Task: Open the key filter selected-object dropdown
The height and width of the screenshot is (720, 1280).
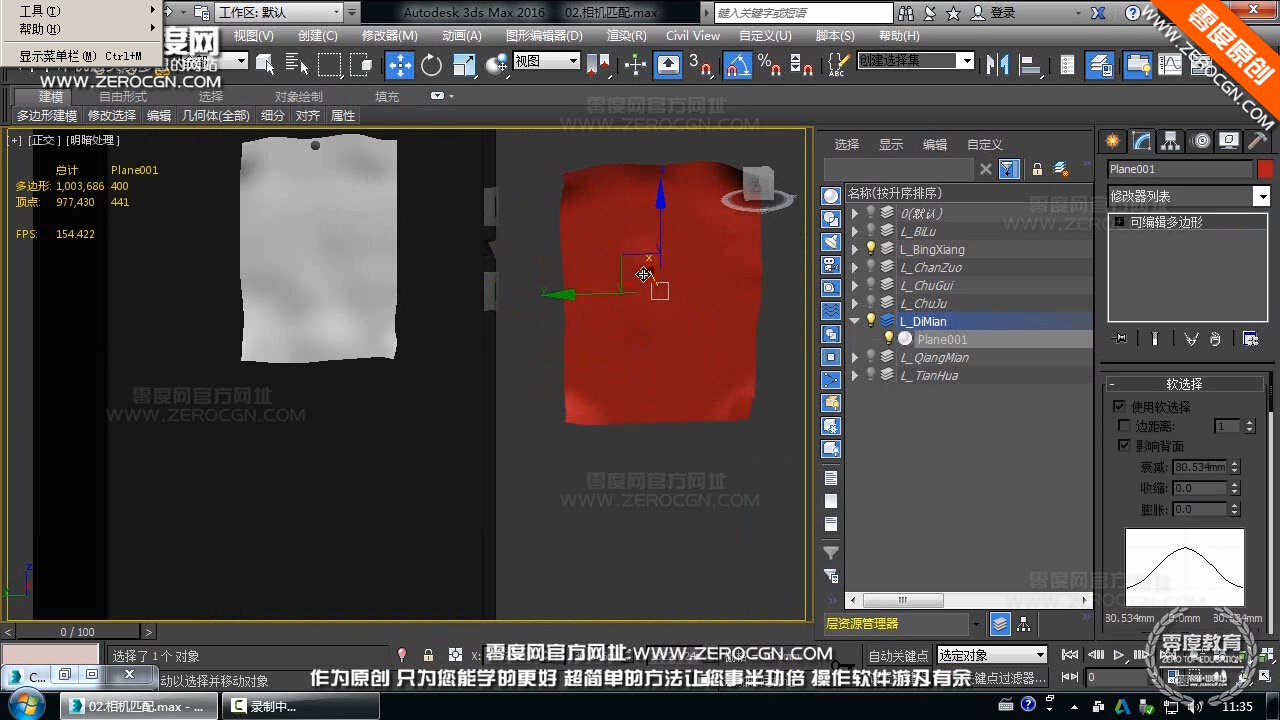Action: 991,655
